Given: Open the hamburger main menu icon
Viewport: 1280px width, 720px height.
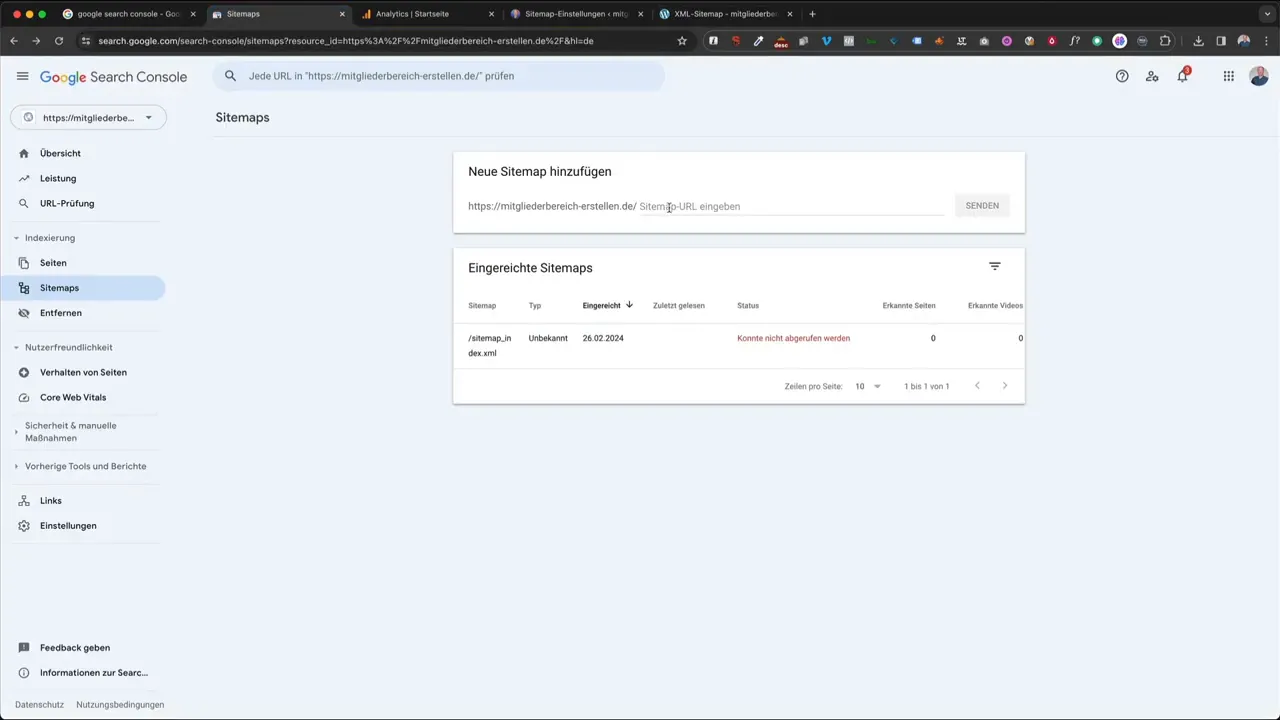Looking at the screenshot, I should point(22,76).
